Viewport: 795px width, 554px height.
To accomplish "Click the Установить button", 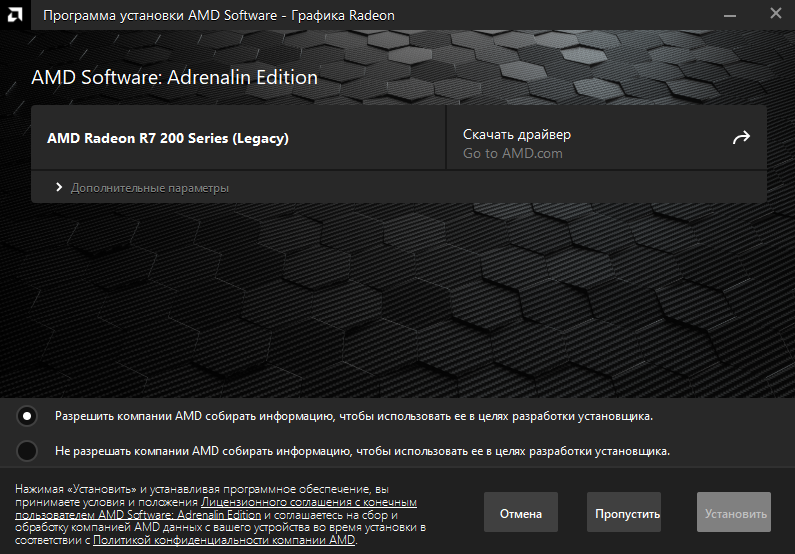I will click(734, 512).
